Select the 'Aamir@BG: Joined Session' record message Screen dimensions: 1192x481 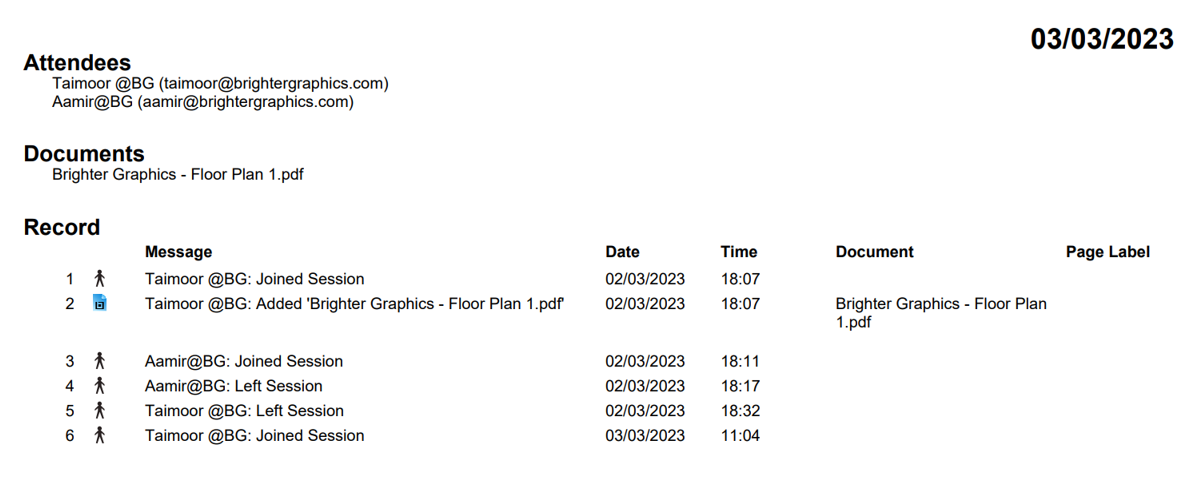click(x=243, y=361)
